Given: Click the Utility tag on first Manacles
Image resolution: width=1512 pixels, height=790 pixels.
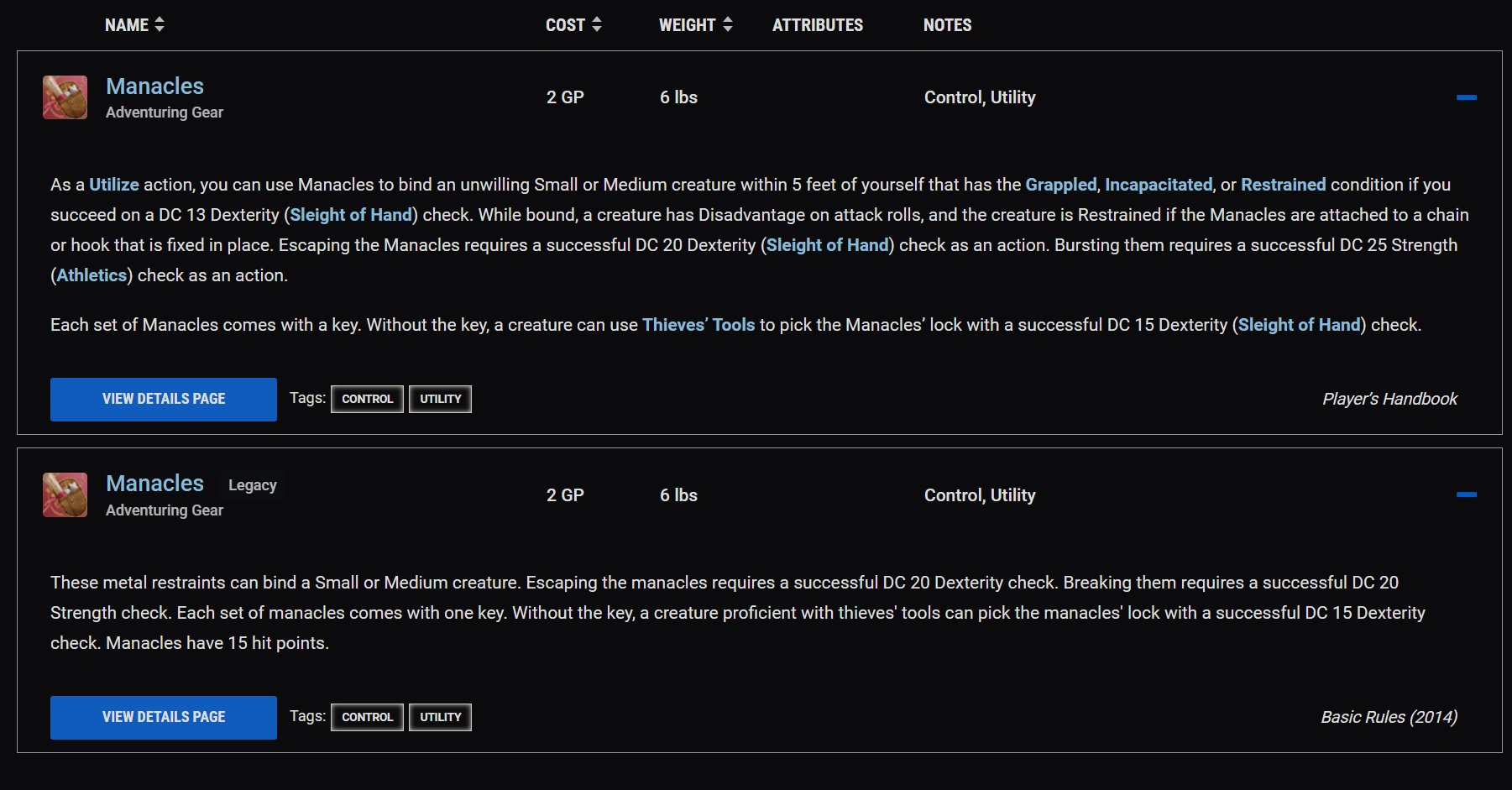Looking at the screenshot, I should (x=440, y=399).
